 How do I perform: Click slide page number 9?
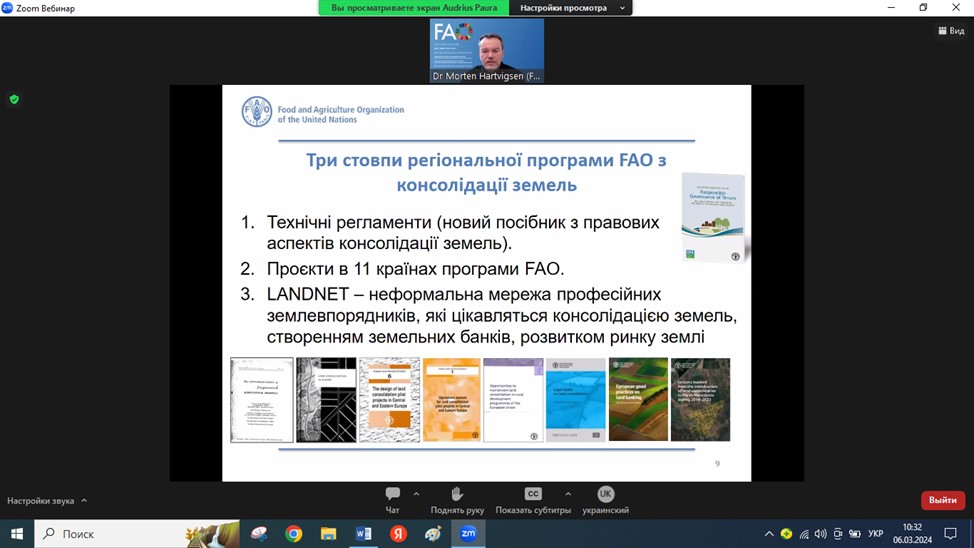point(717,464)
